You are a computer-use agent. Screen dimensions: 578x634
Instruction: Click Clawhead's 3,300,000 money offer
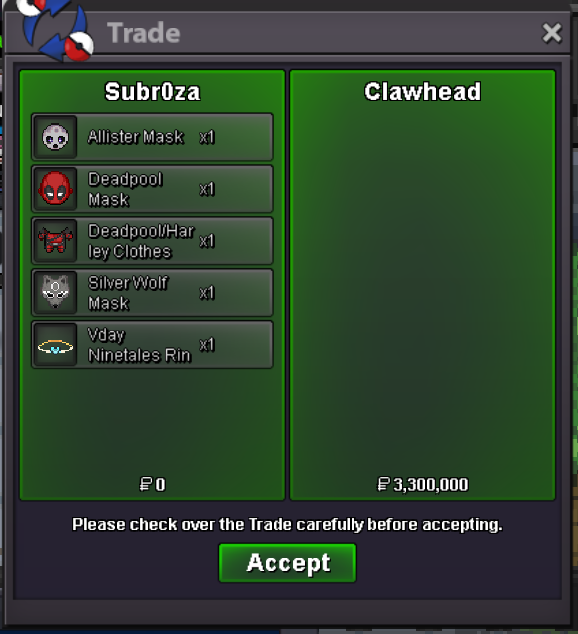[x=423, y=484]
